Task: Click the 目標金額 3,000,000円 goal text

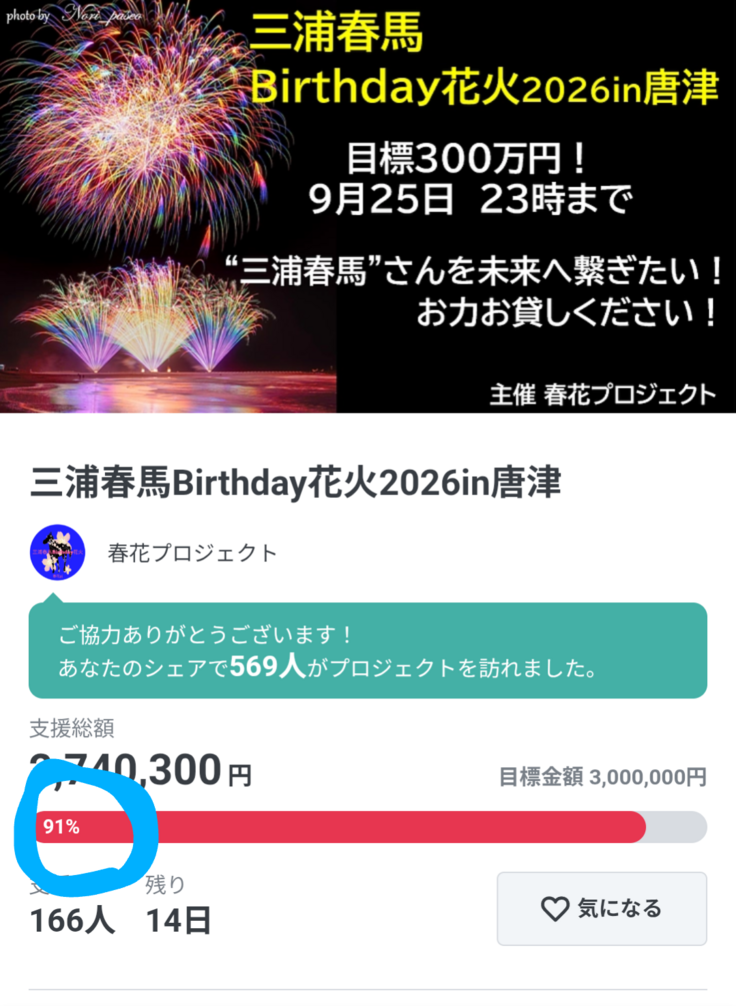Action: [x=603, y=777]
